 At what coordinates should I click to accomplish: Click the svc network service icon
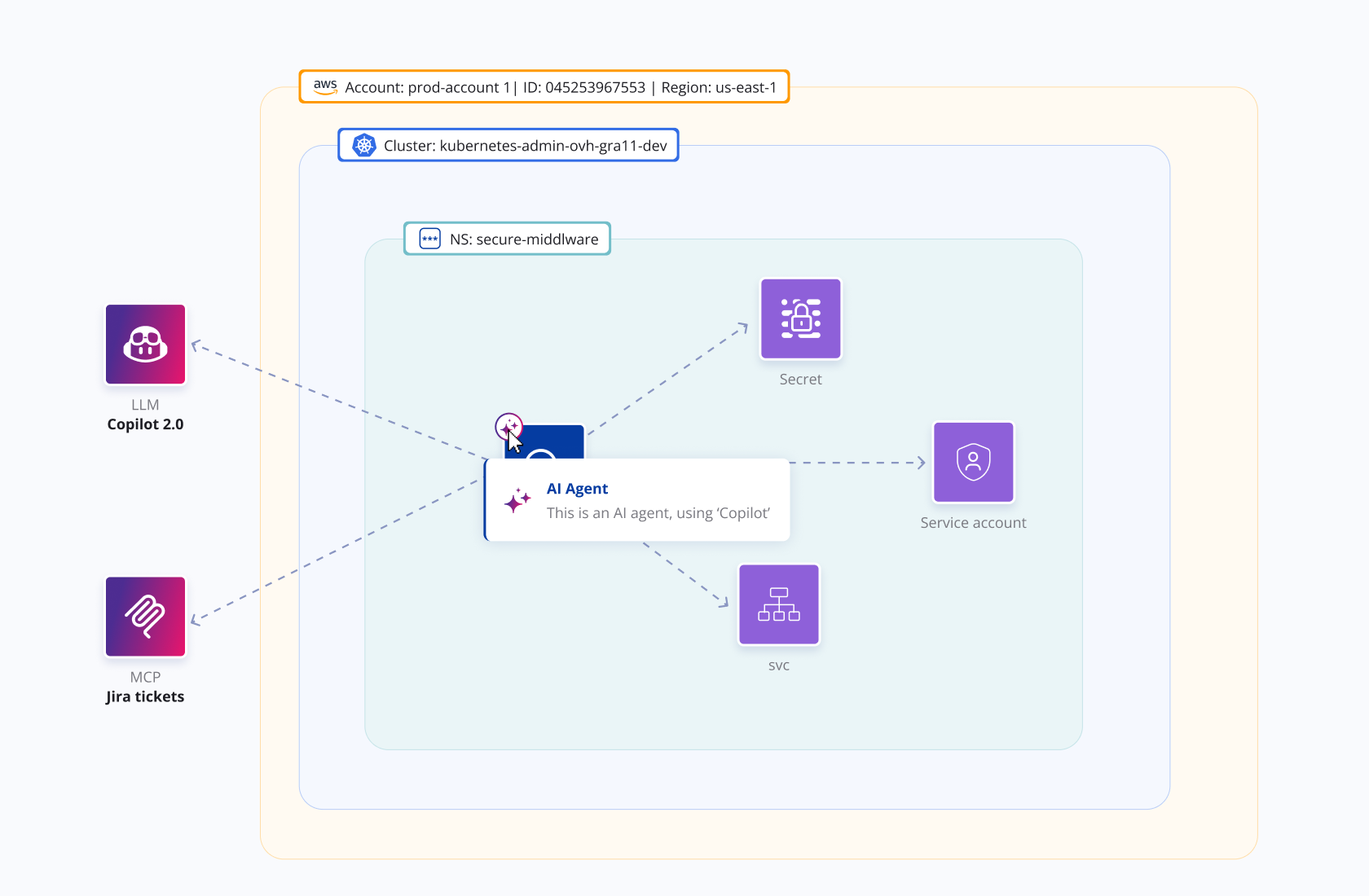pyautogui.click(x=778, y=604)
